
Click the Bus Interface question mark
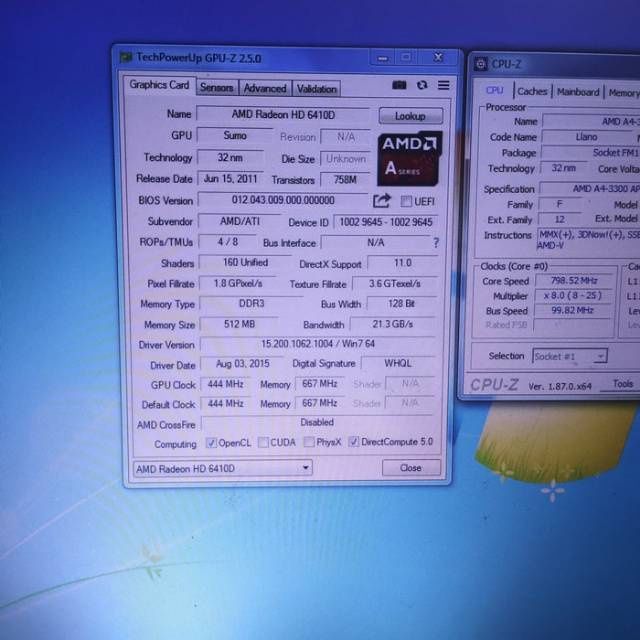point(436,242)
